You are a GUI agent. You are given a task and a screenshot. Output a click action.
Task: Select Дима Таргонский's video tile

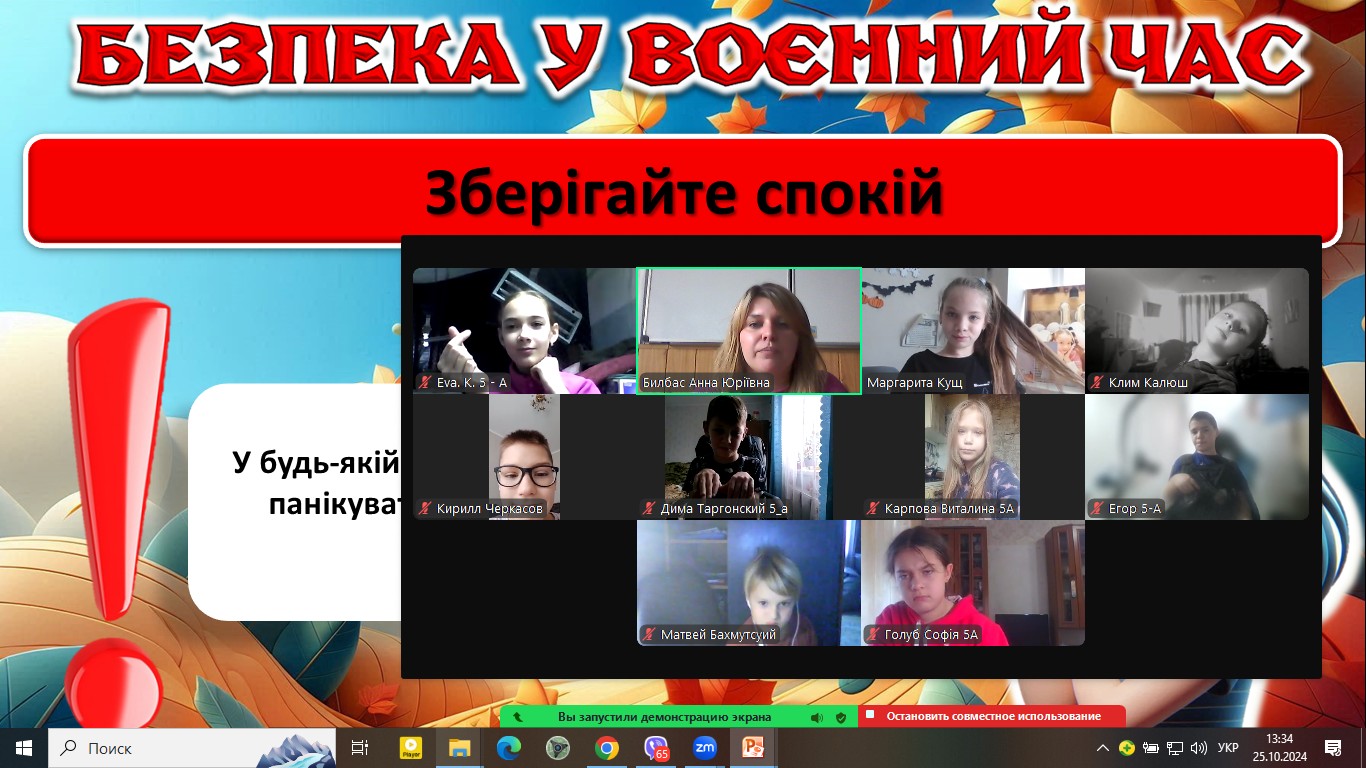[x=749, y=457]
